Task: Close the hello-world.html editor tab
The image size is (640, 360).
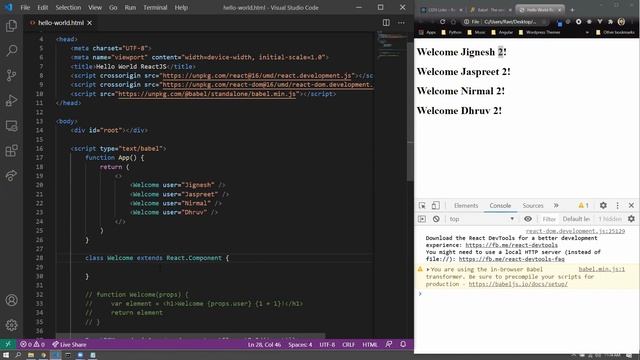Action: tap(89, 23)
